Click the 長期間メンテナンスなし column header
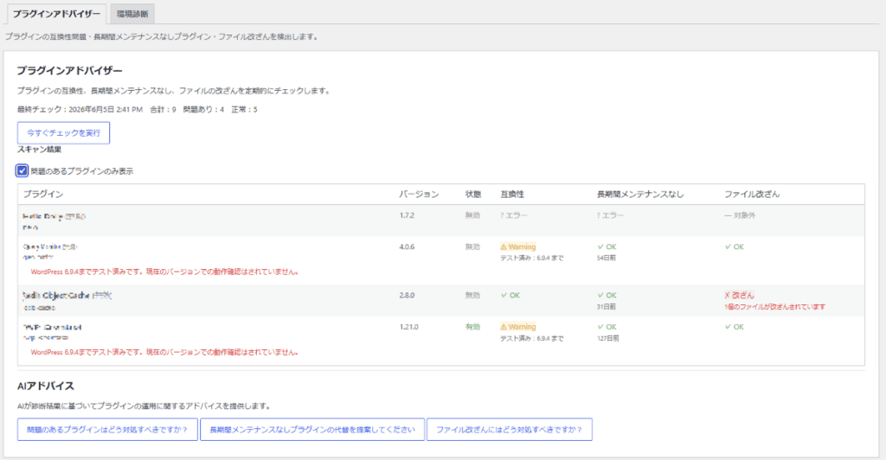886x460 pixels. pos(640,194)
